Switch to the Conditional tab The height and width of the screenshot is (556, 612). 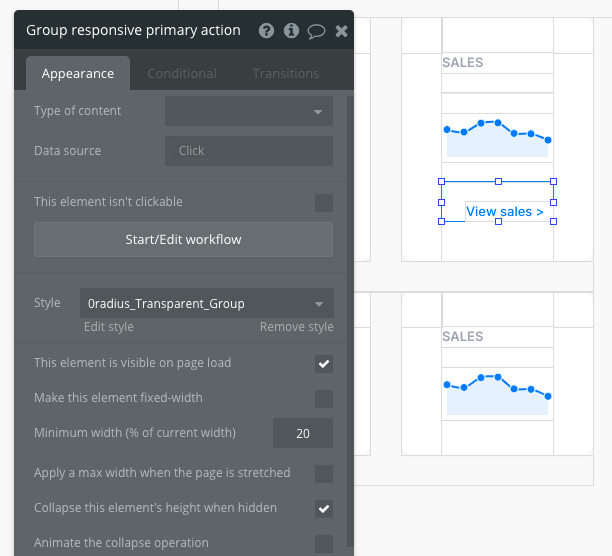coord(182,73)
